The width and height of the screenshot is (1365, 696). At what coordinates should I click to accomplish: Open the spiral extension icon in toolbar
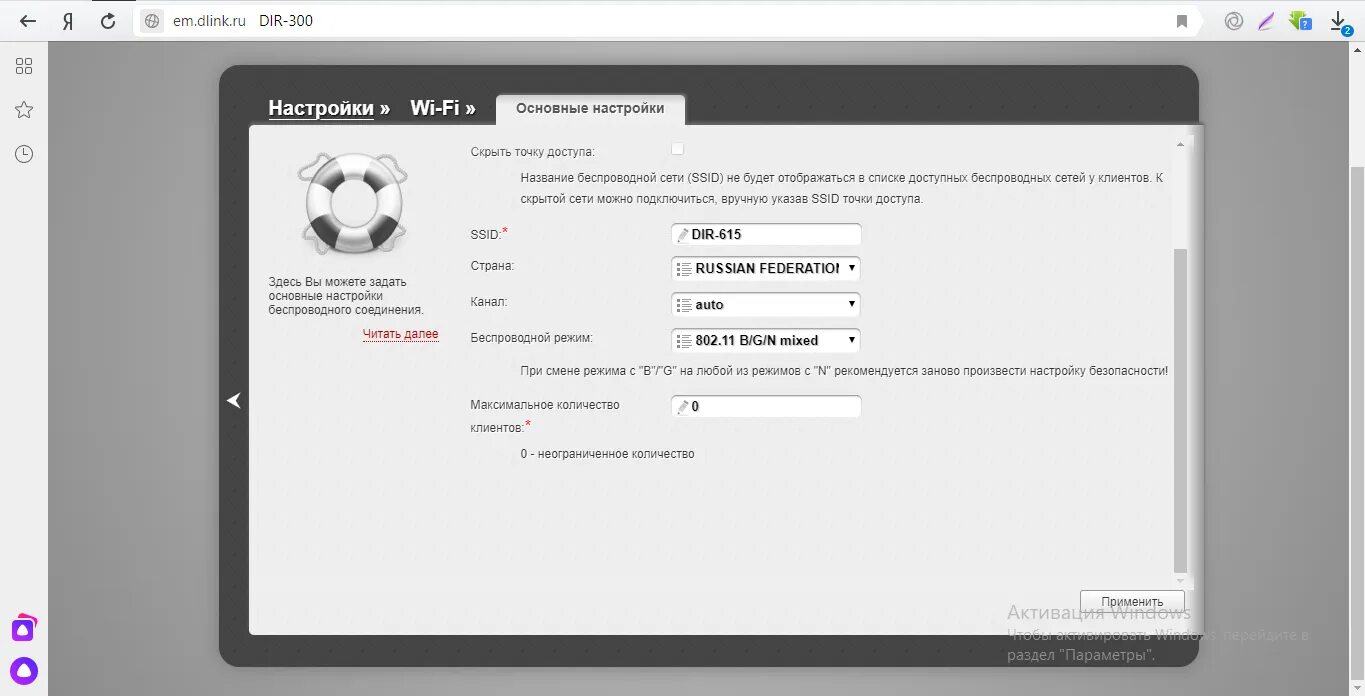point(1234,21)
